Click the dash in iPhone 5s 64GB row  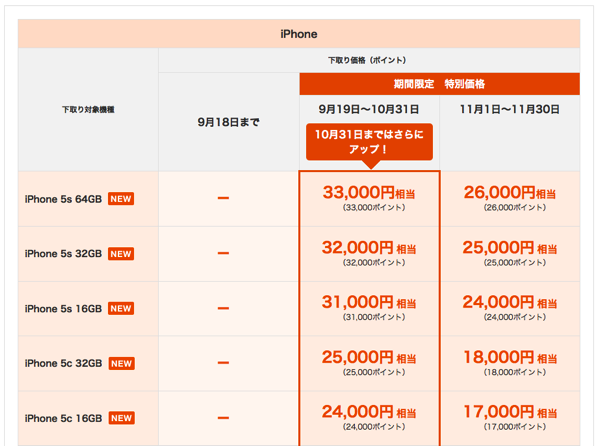tap(223, 198)
